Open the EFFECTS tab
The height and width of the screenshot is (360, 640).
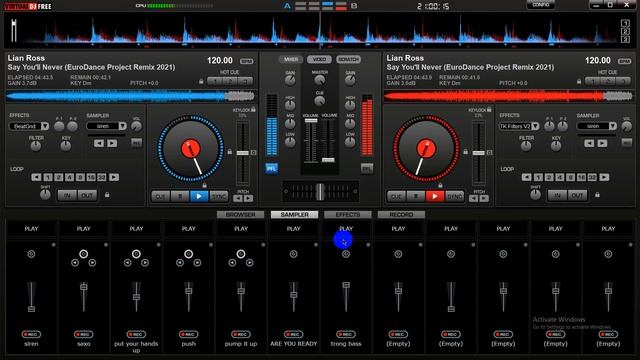tap(348, 214)
